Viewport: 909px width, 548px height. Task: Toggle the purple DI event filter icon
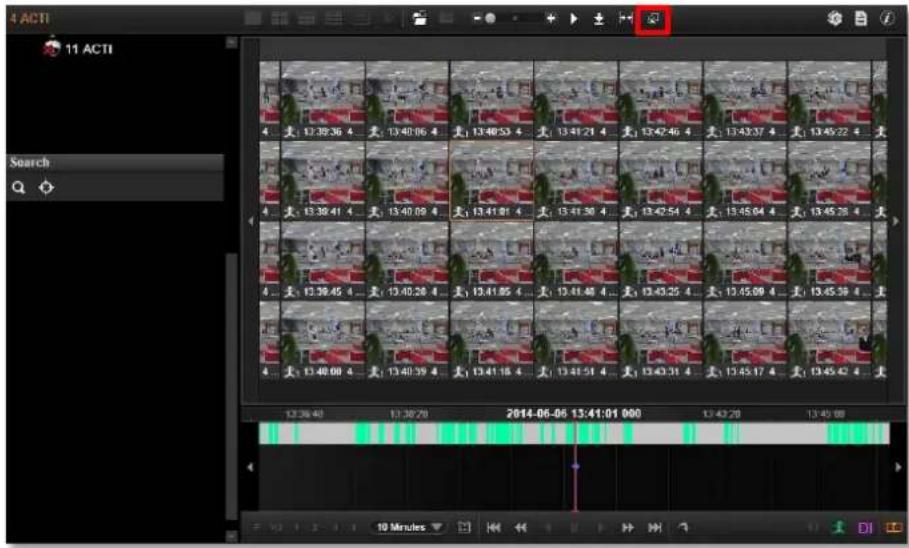[x=865, y=528]
